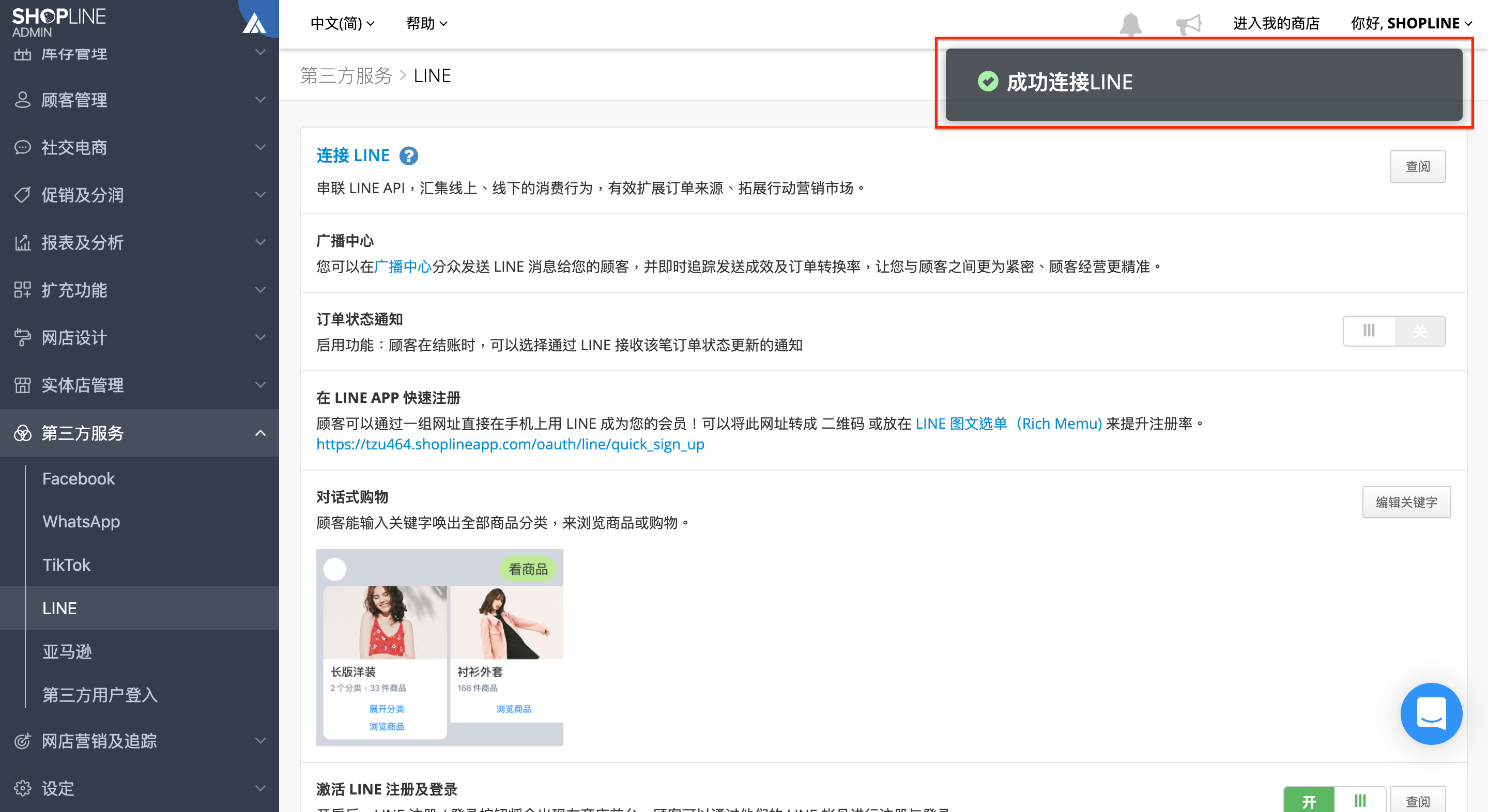Open the 你好, SHOPLINE account dropdown

tap(1411, 24)
